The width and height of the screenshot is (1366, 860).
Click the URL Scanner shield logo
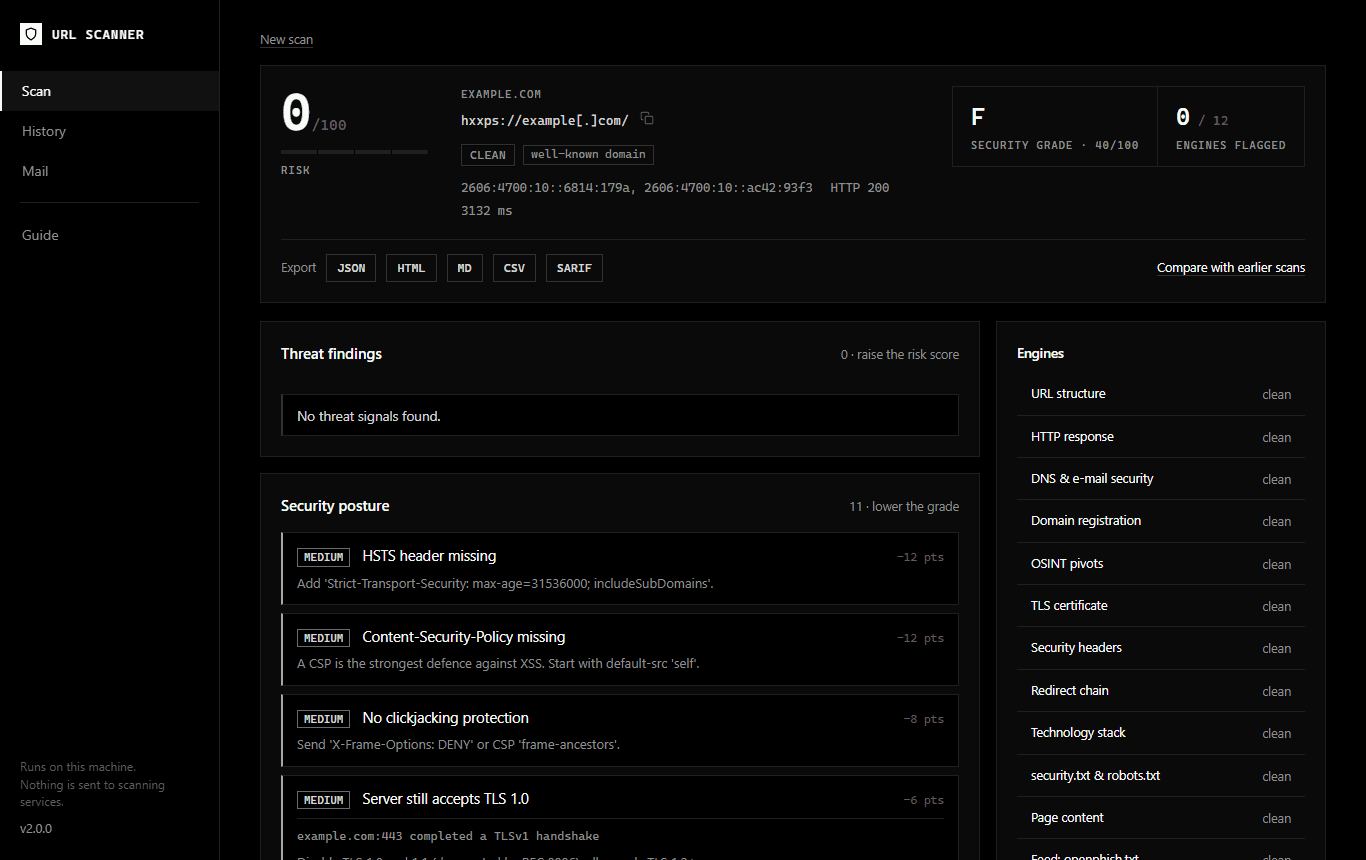point(31,34)
